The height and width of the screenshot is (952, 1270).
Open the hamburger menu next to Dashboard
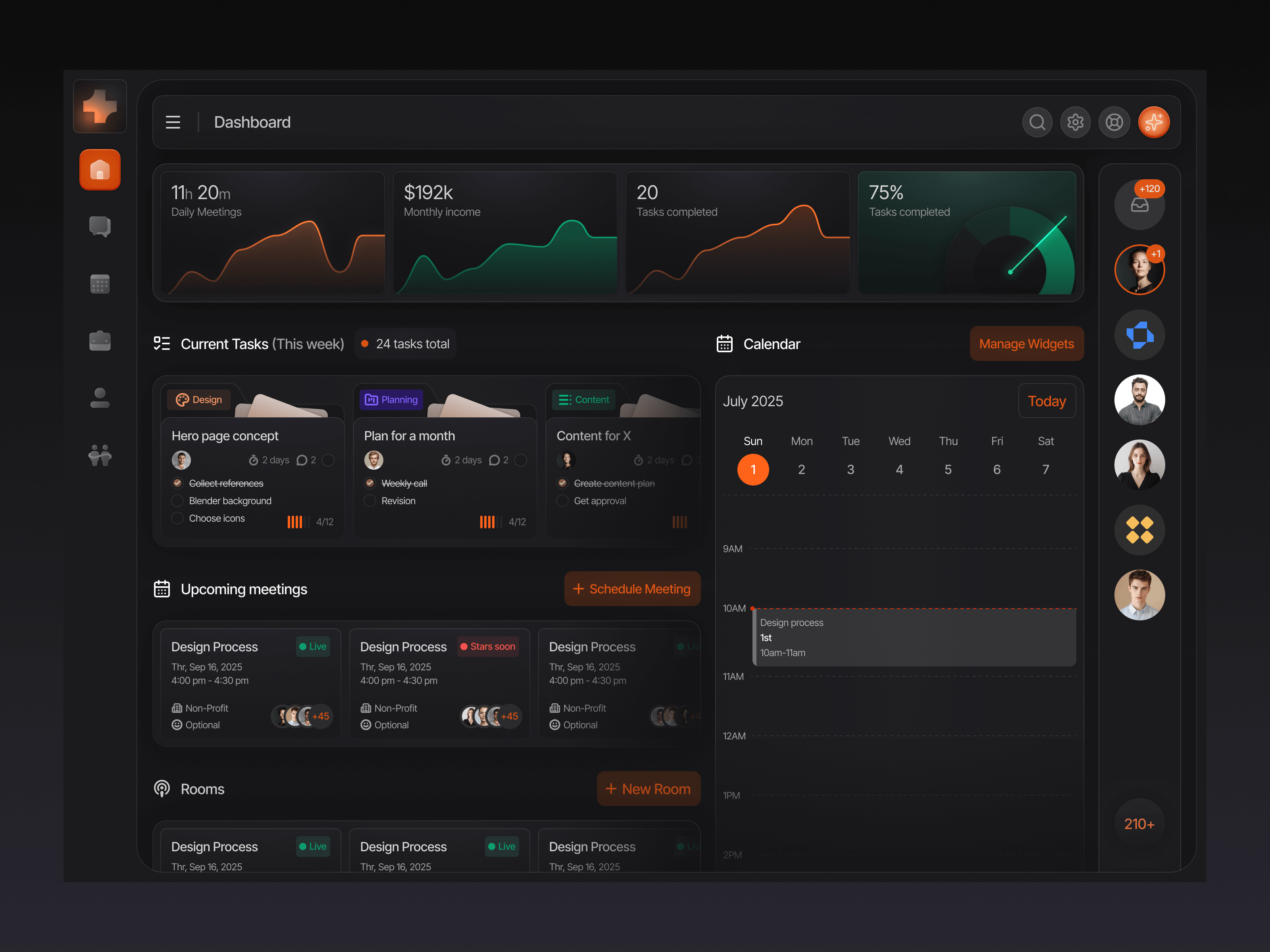click(173, 122)
